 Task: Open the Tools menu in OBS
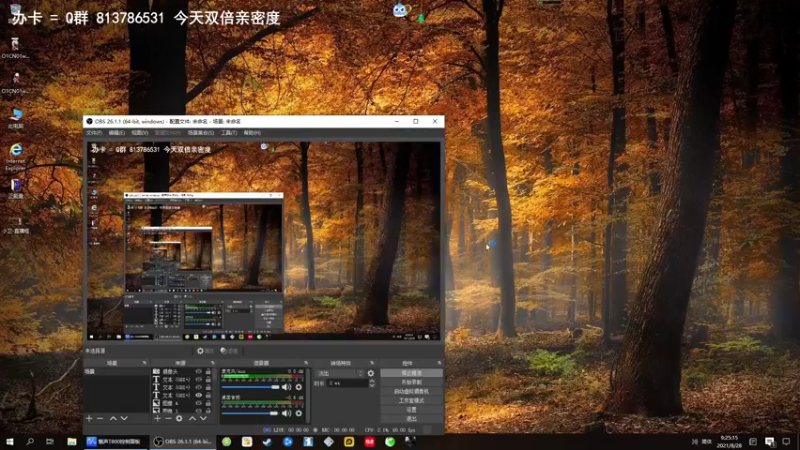229,133
